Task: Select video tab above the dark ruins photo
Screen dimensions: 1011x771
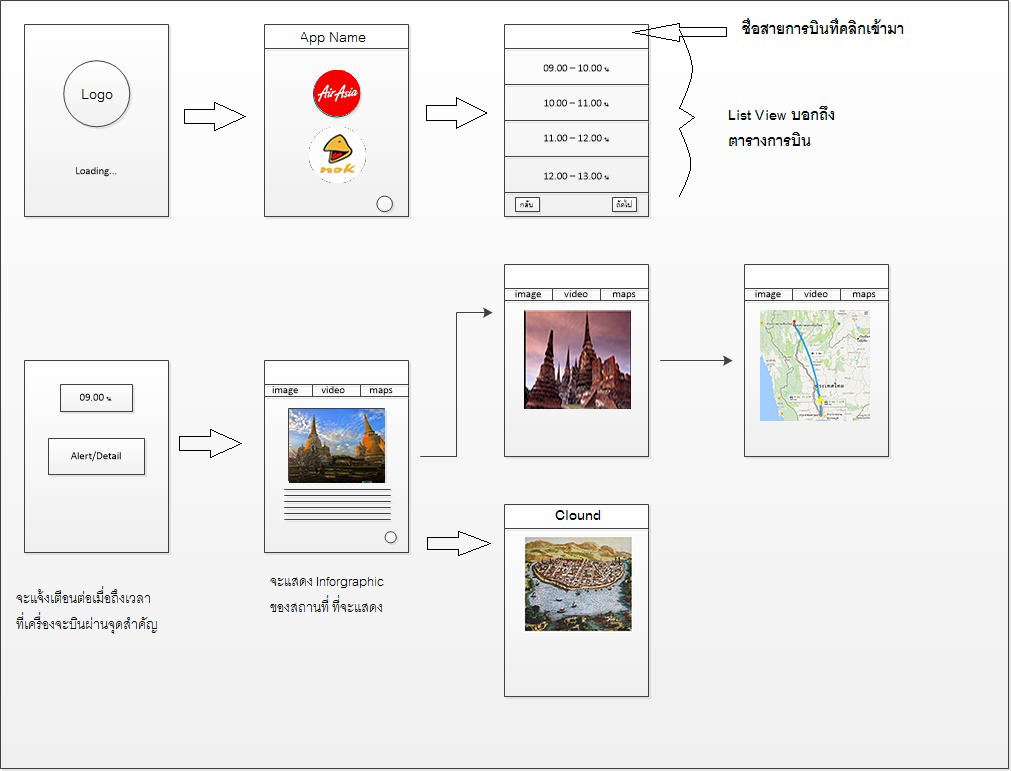Action: point(576,294)
